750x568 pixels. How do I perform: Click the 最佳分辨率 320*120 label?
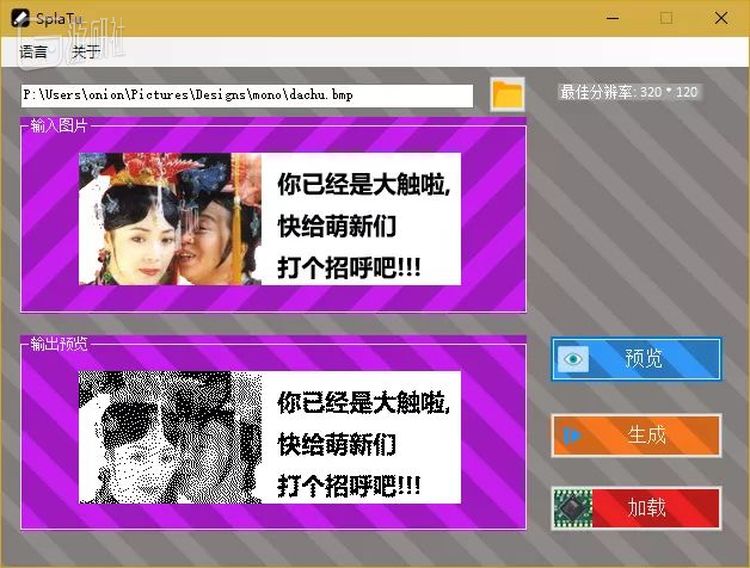point(628,92)
